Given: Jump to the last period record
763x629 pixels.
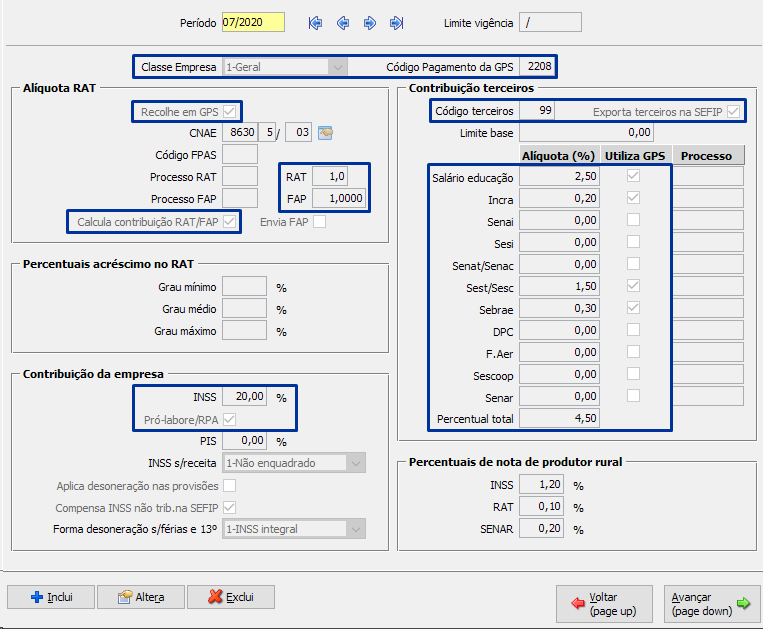Looking at the screenshot, I should pyautogui.click(x=397, y=23).
